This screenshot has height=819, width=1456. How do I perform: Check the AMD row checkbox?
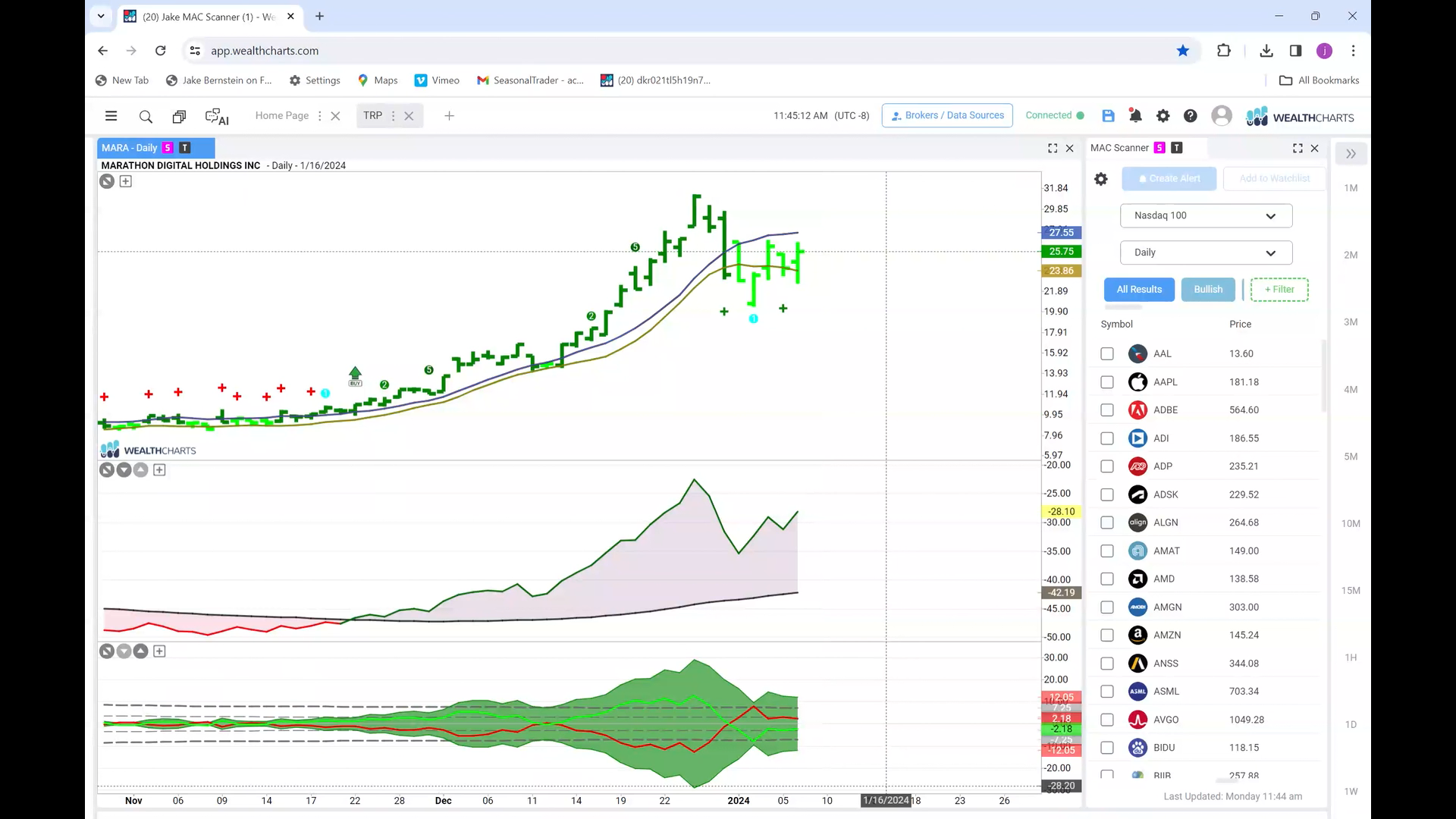click(1107, 579)
